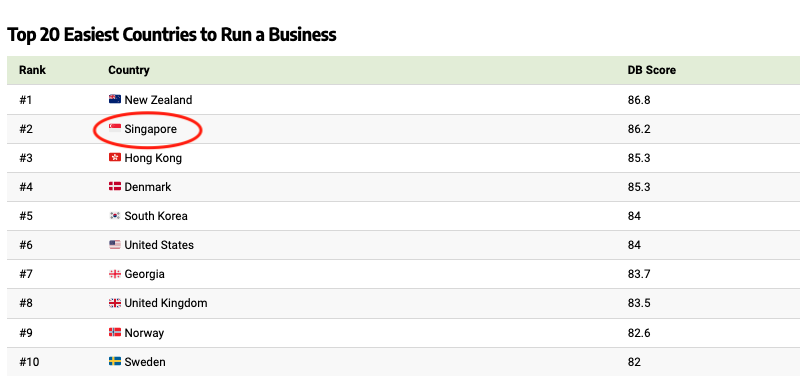The image size is (808, 379).
Task: Click the Sweden flag icon
Action: [x=115, y=361]
